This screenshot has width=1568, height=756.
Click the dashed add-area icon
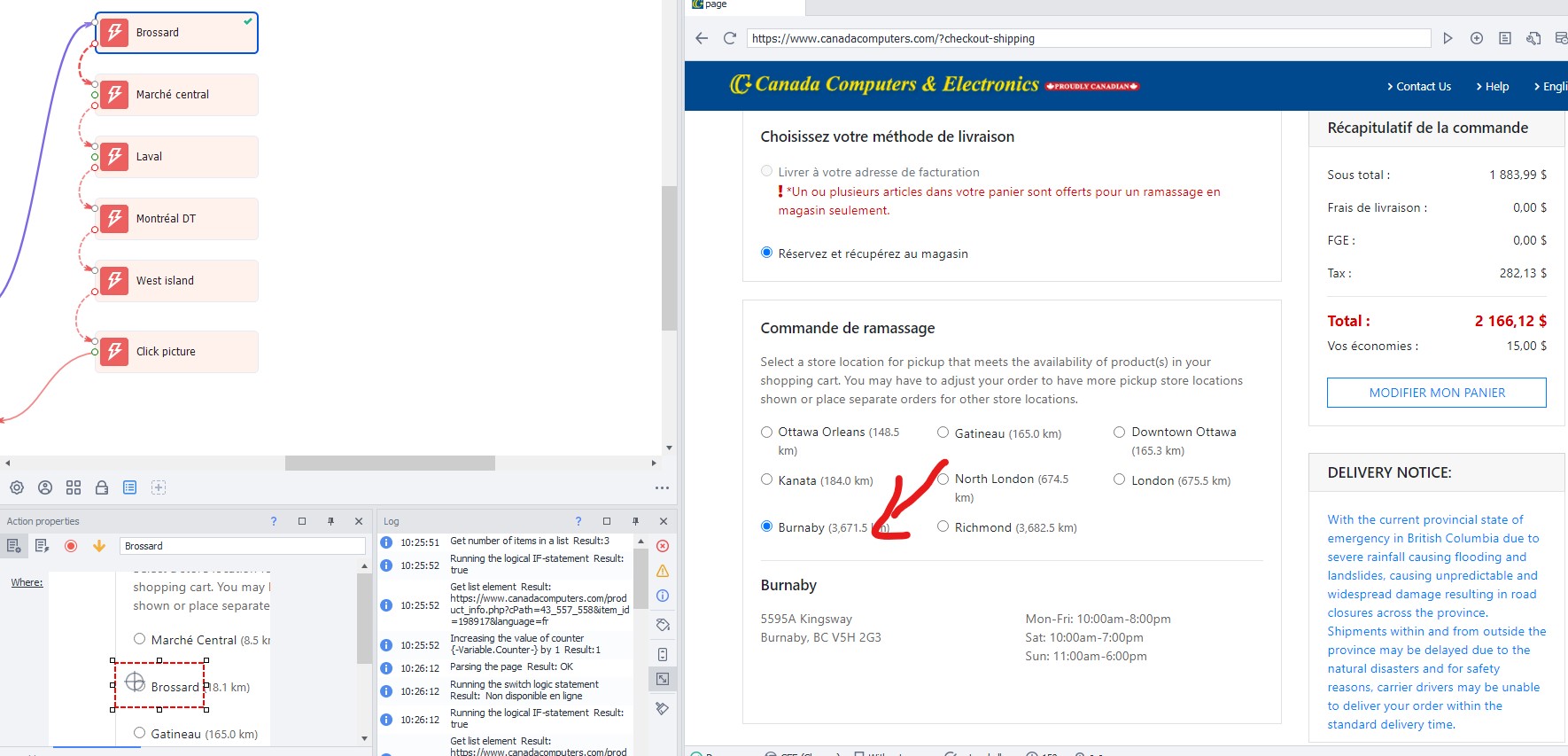tap(159, 487)
